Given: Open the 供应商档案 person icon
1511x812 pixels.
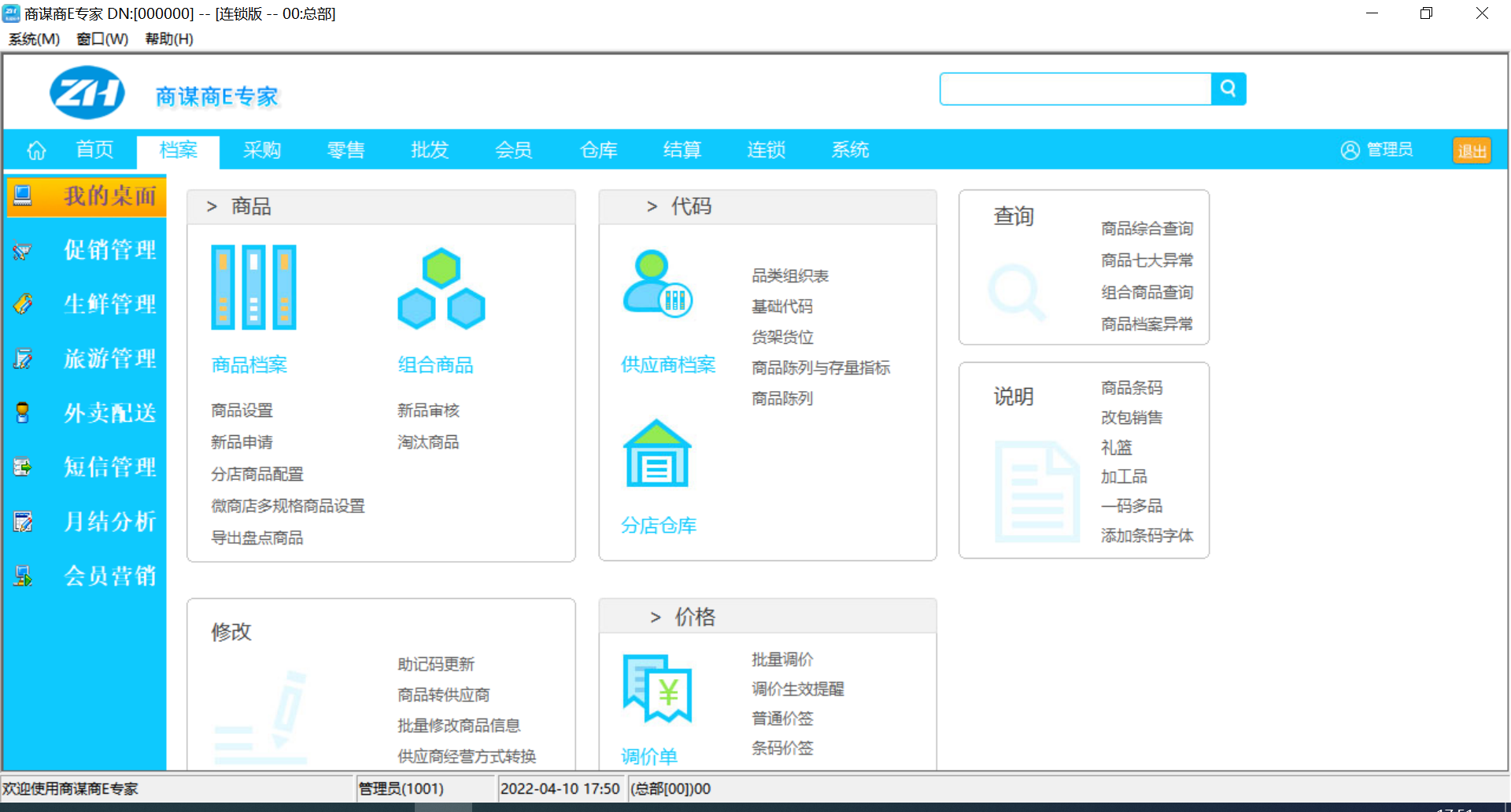Looking at the screenshot, I should tap(658, 284).
